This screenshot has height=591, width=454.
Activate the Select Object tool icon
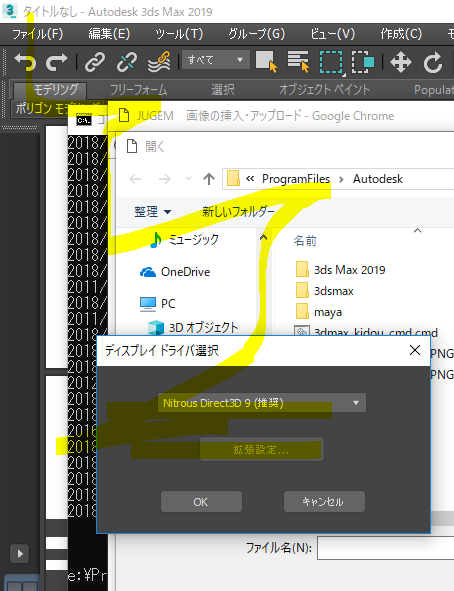(x=266, y=61)
